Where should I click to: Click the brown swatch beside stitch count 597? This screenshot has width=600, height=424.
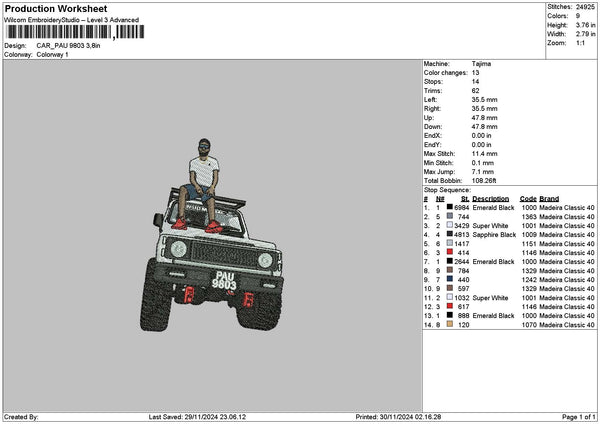pyautogui.click(x=450, y=288)
